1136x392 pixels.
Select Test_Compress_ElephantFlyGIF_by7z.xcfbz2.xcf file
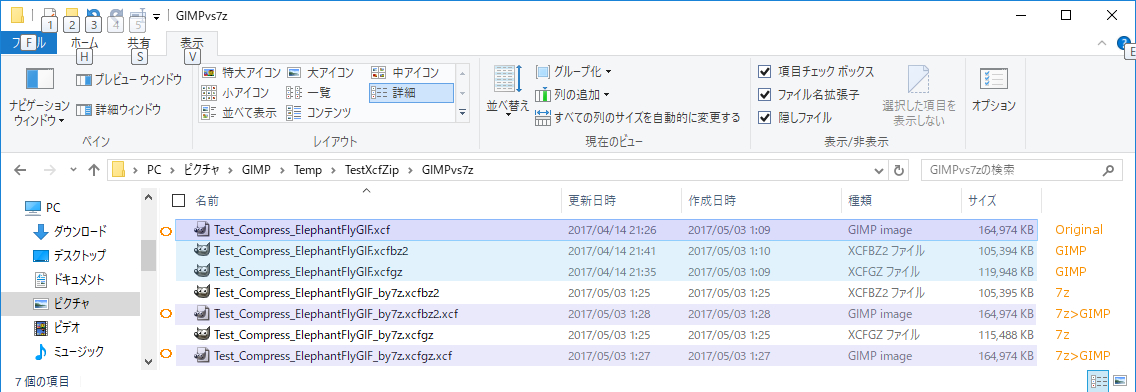coord(605,314)
